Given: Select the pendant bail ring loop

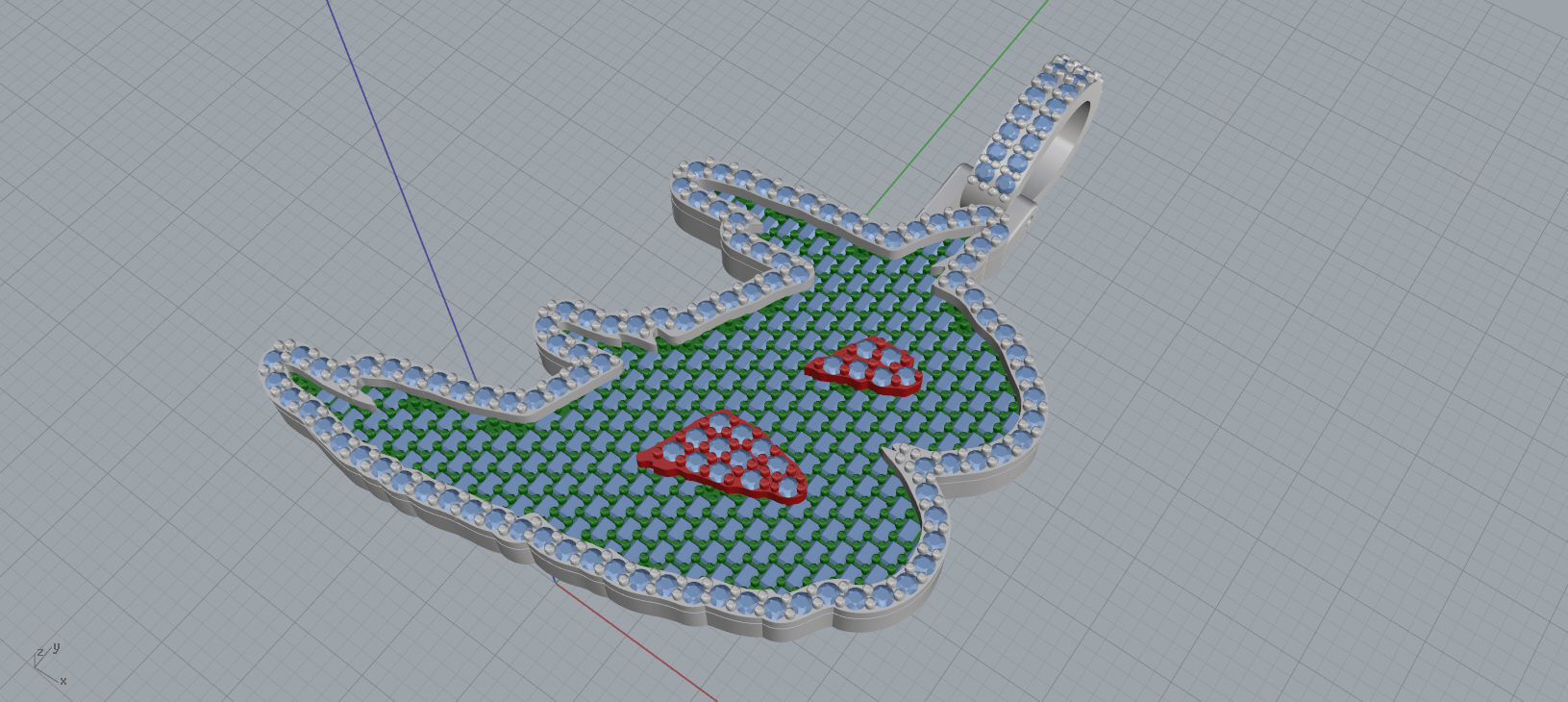Looking at the screenshot, I should point(1038,130).
